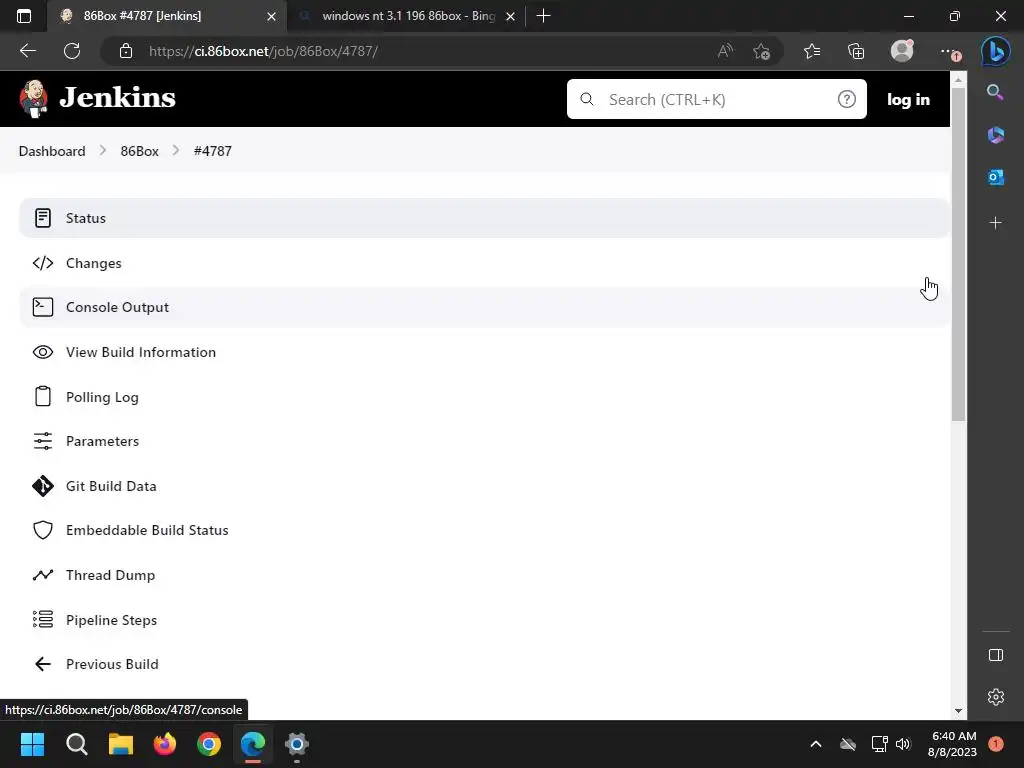Open the Outlook sidebar icon
Image resolution: width=1024 pixels, height=768 pixels.
point(995,177)
